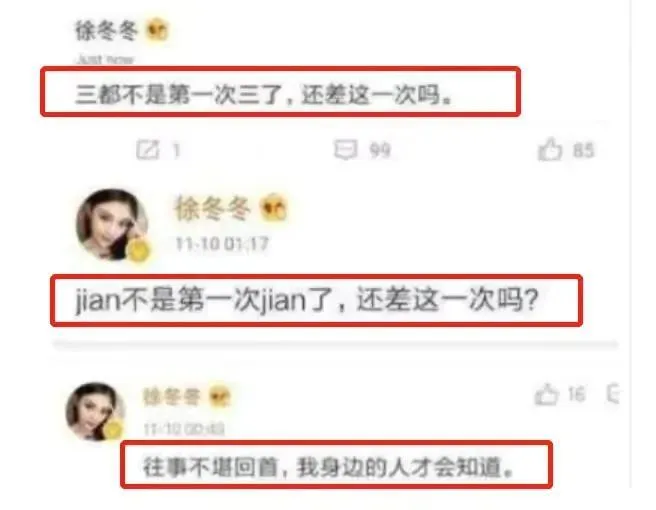Like the third post showing 16 likes
Viewport: 656px width, 510px height.
[547, 395]
